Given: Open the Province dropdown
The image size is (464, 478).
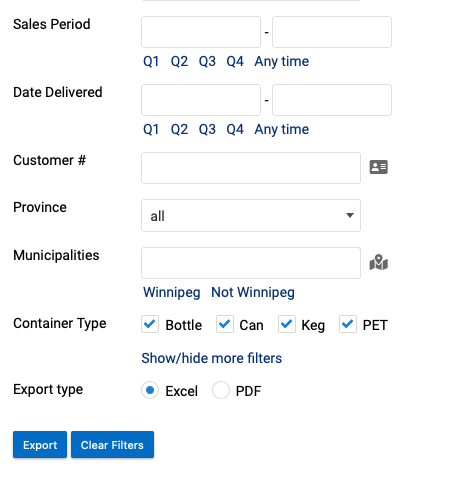Looking at the screenshot, I should (251, 216).
